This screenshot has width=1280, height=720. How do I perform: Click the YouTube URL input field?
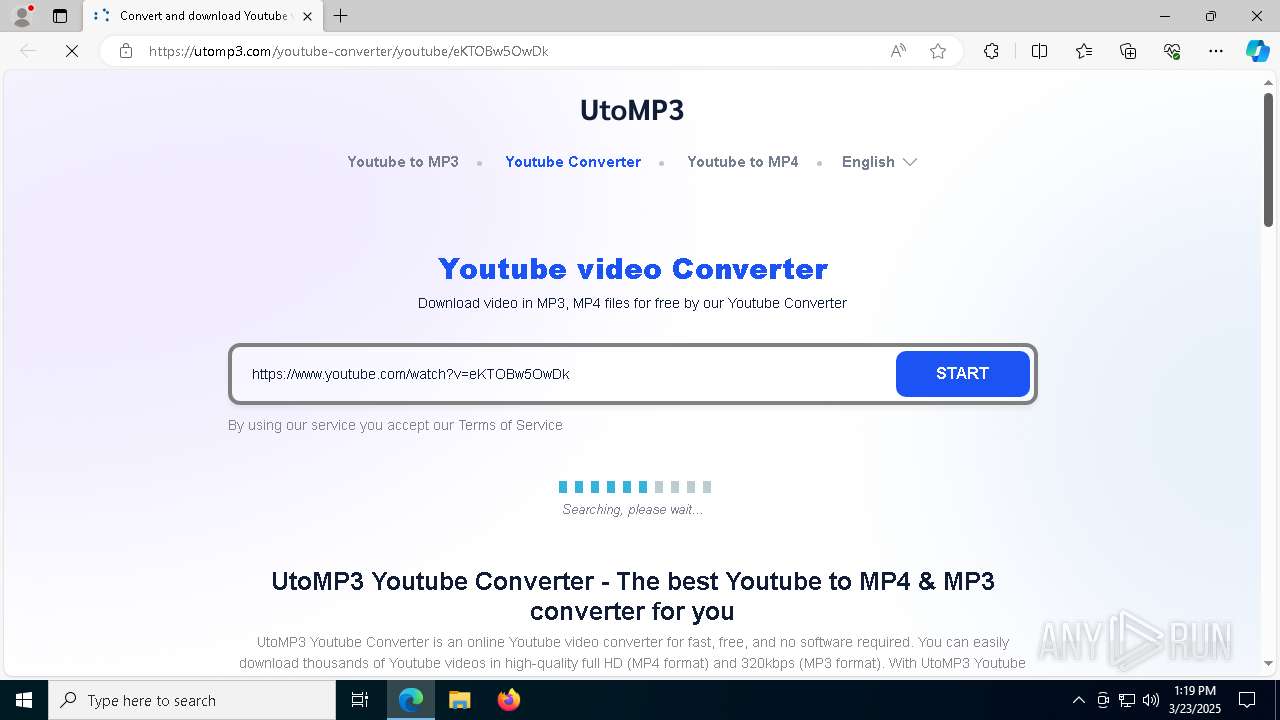(565, 374)
